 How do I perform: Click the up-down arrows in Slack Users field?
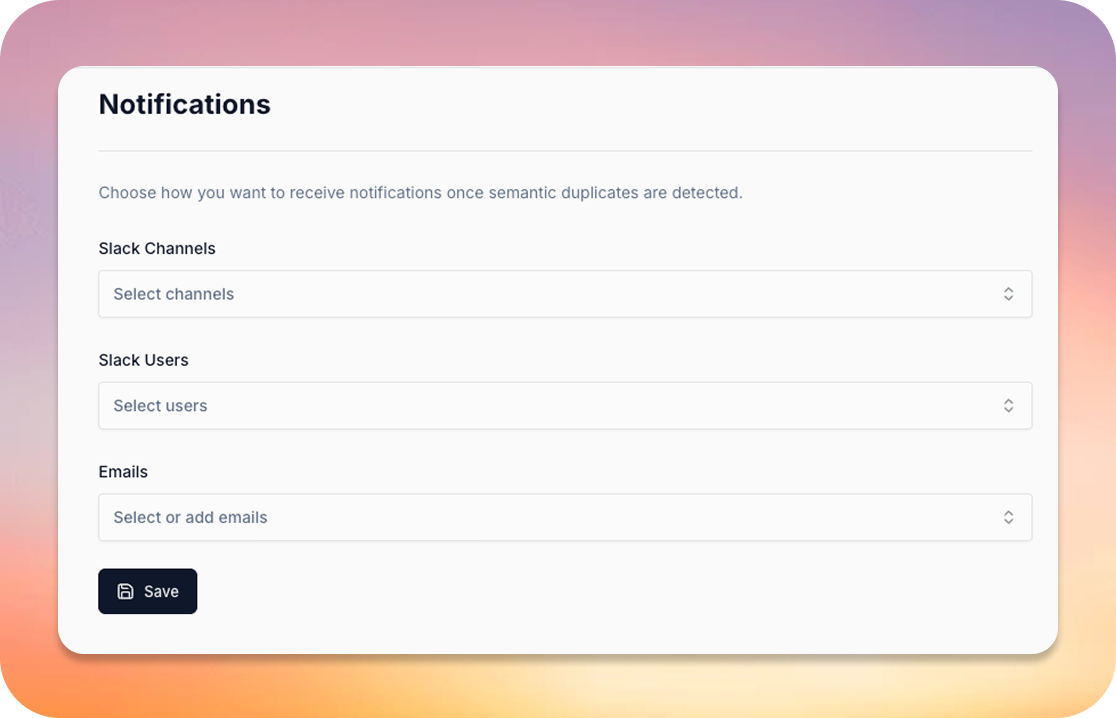click(x=1008, y=406)
